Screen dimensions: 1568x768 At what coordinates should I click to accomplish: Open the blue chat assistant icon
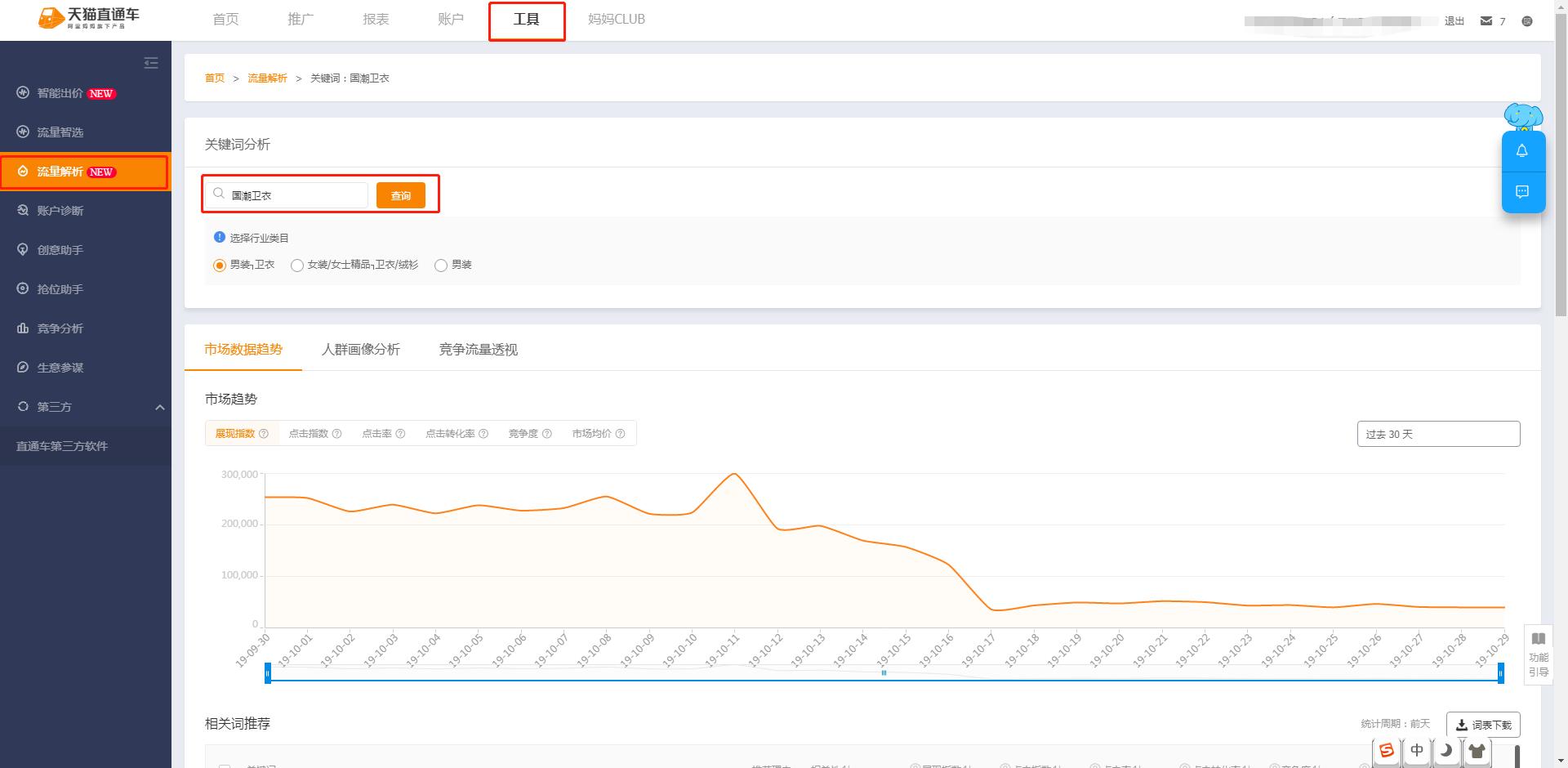1522,193
